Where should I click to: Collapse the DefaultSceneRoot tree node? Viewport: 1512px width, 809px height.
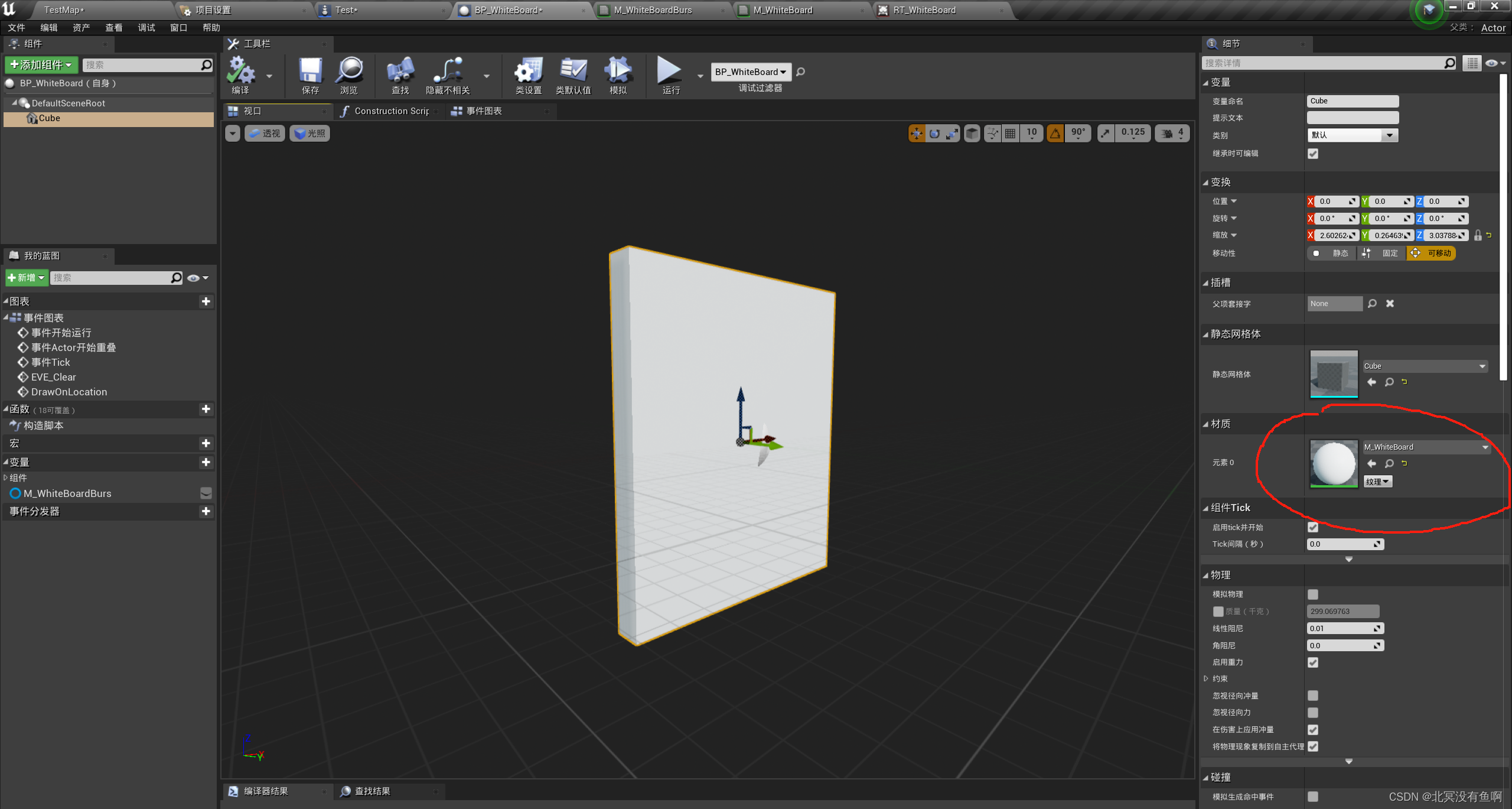(14, 103)
